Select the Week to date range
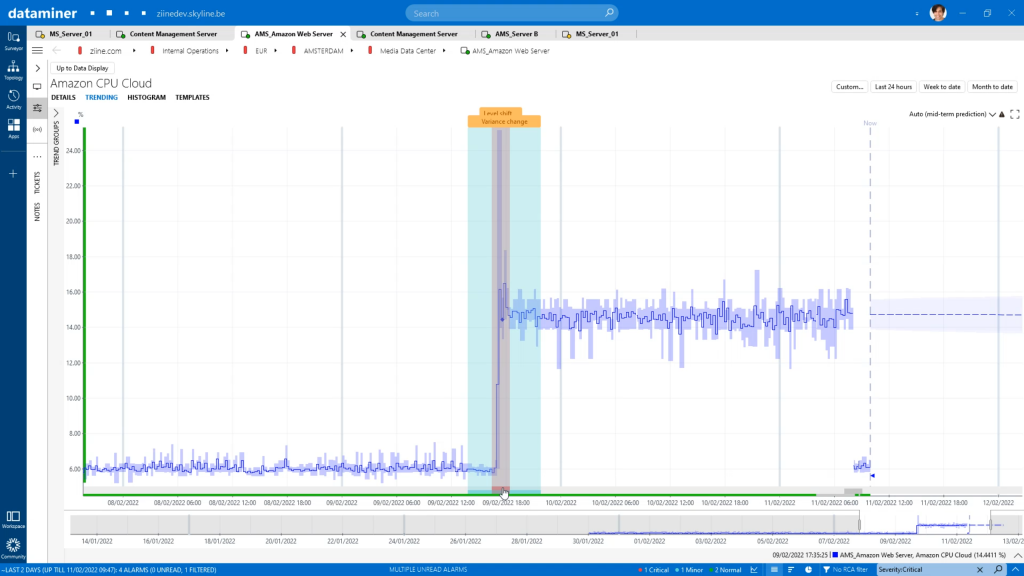This screenshot has height=576, width=1024. [x=942, y=87]
